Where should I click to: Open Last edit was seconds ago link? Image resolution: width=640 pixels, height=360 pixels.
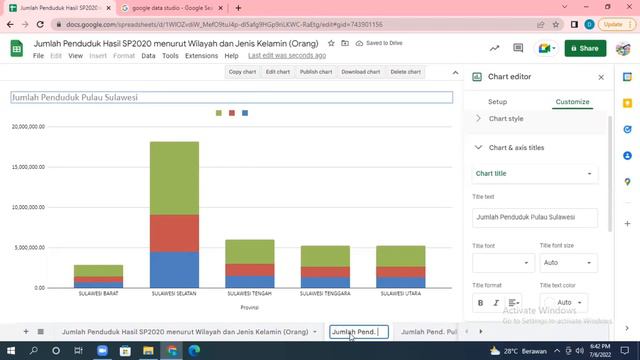[287, 56]
